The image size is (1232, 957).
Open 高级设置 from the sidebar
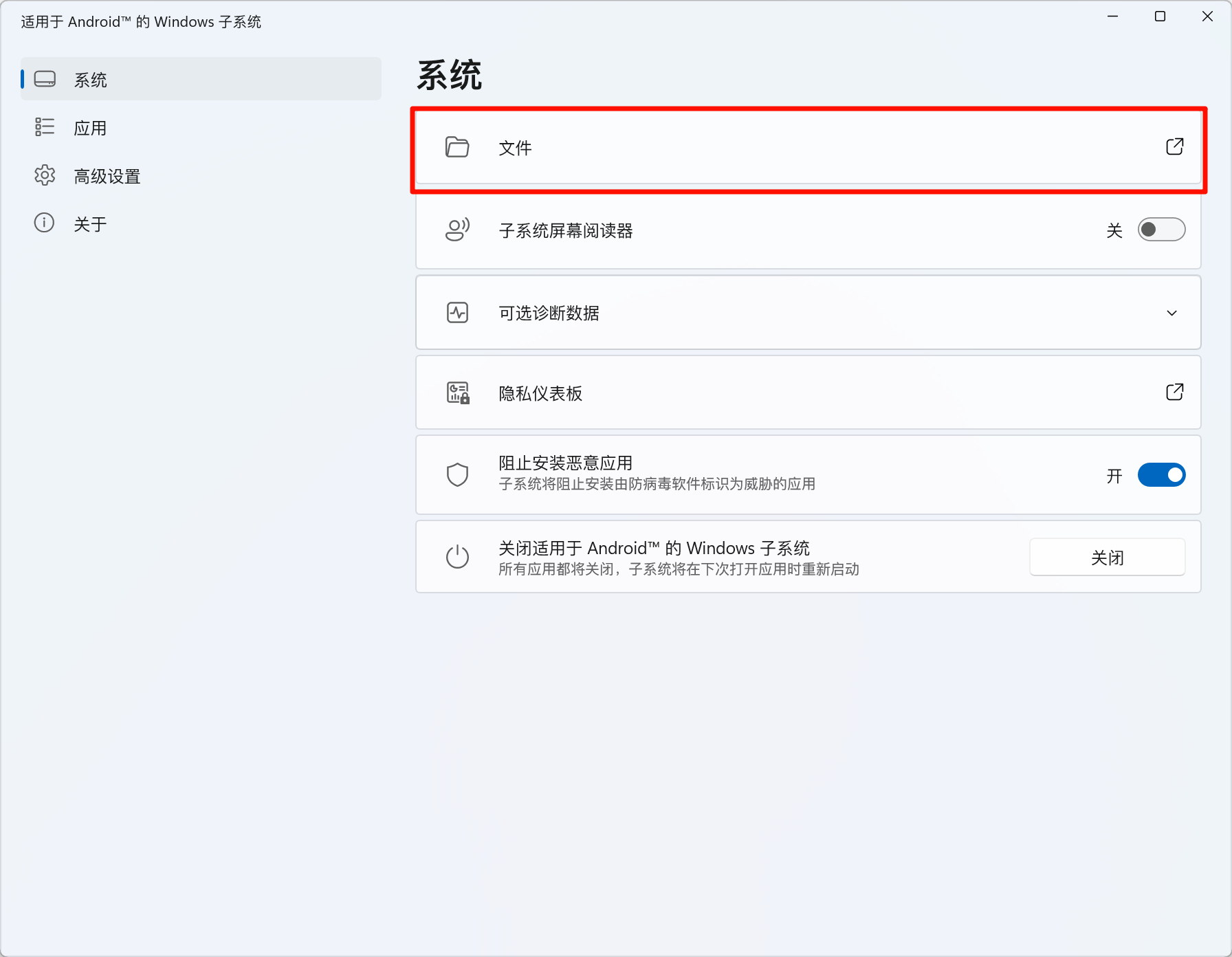click(x=107, y=177)
